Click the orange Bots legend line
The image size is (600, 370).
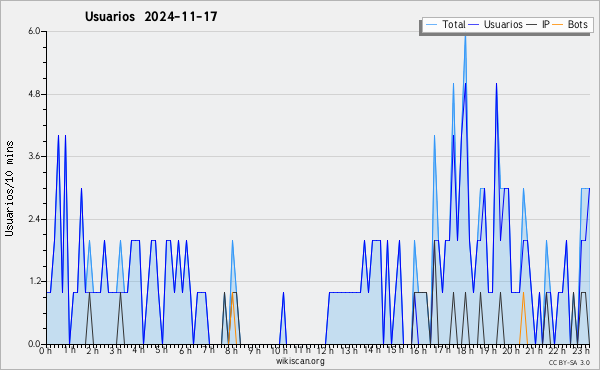(x=558, y=25)
